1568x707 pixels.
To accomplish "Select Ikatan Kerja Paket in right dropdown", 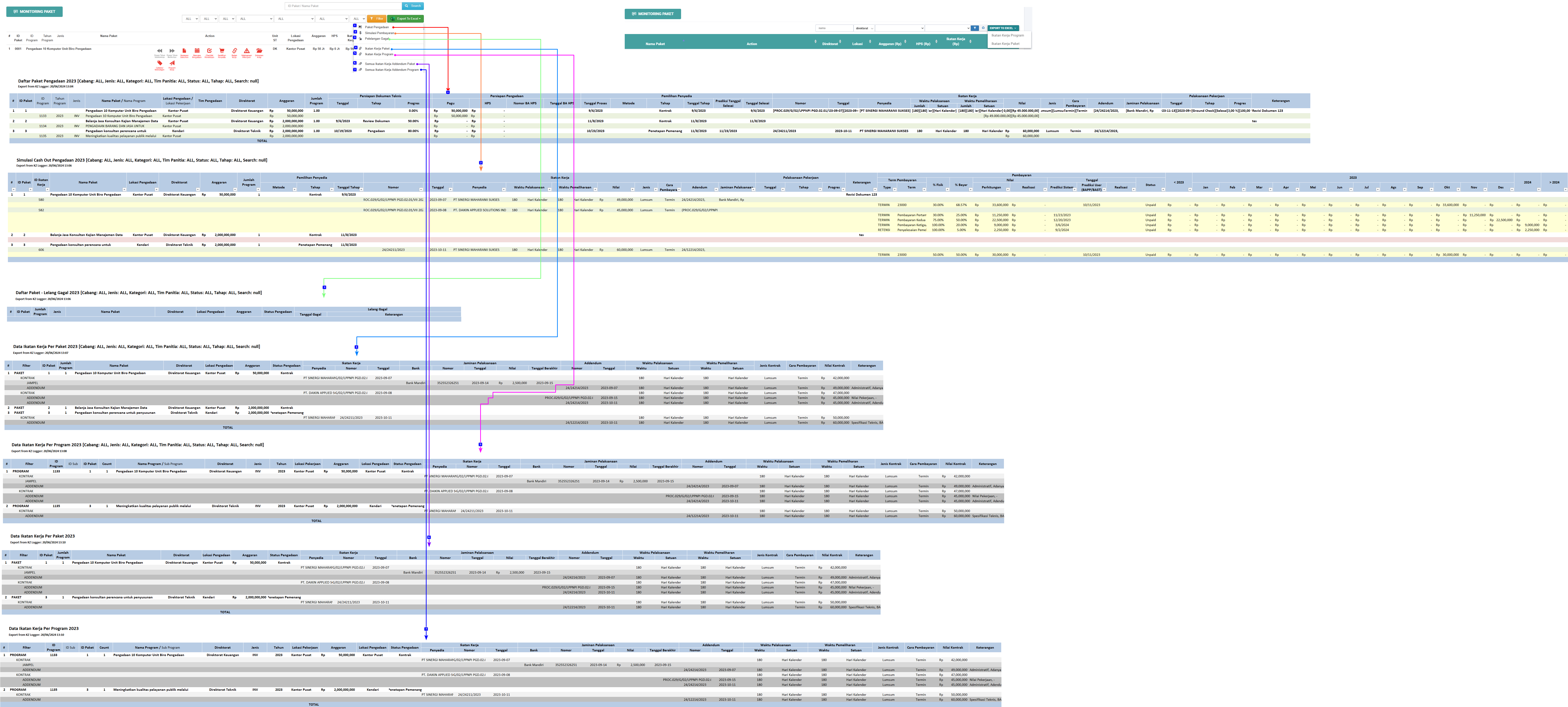I will (1005, 44).
